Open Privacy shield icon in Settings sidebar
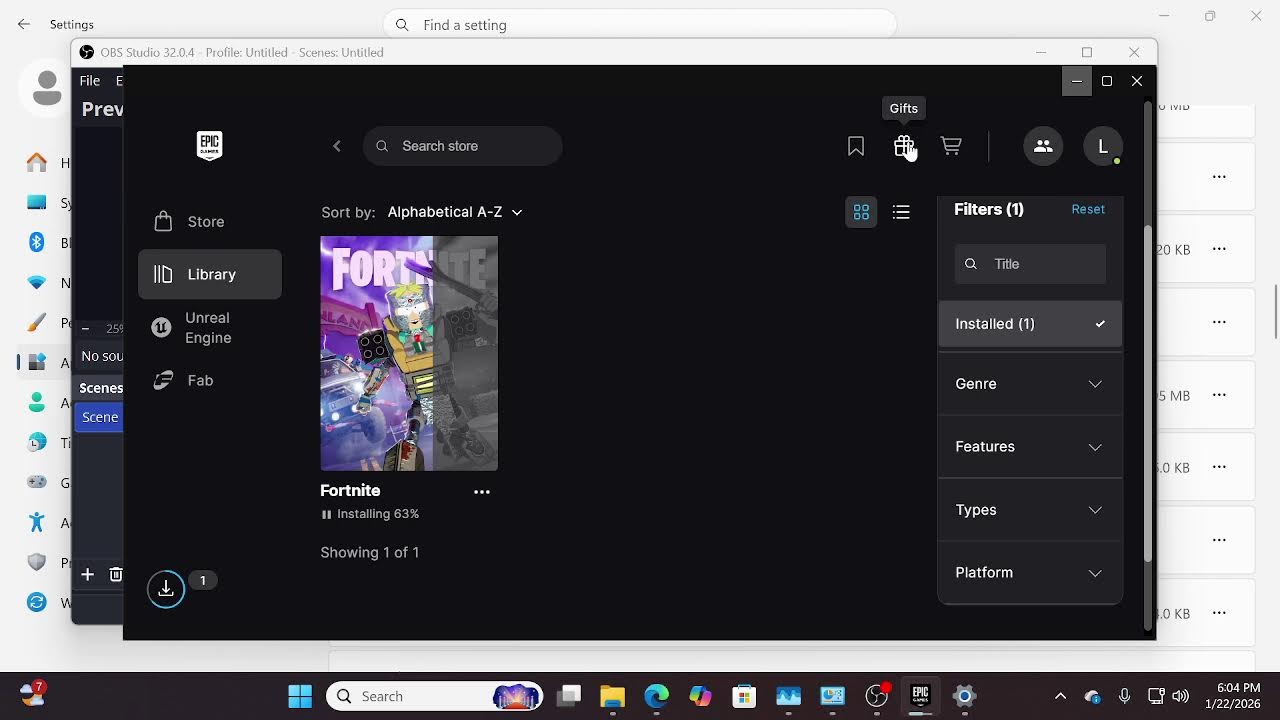The width and height of the screenshot is (1280, 720). [x=37, y=562]
